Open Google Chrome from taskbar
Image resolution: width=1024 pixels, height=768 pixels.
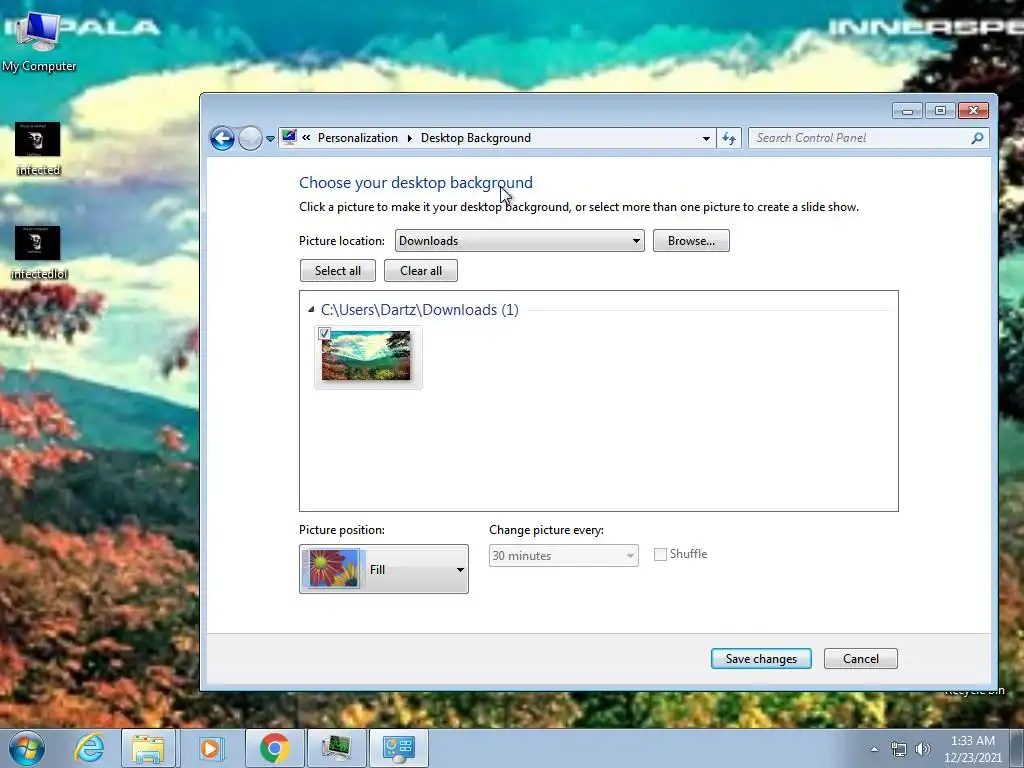point(274,748)
